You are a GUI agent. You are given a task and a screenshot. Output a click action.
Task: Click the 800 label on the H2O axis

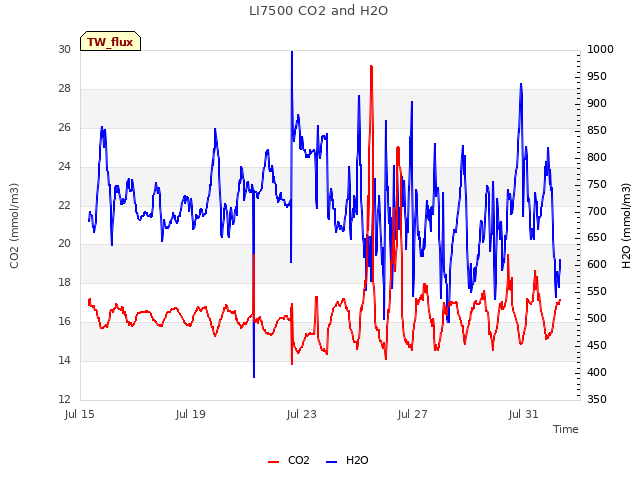(x=597, y=157)
